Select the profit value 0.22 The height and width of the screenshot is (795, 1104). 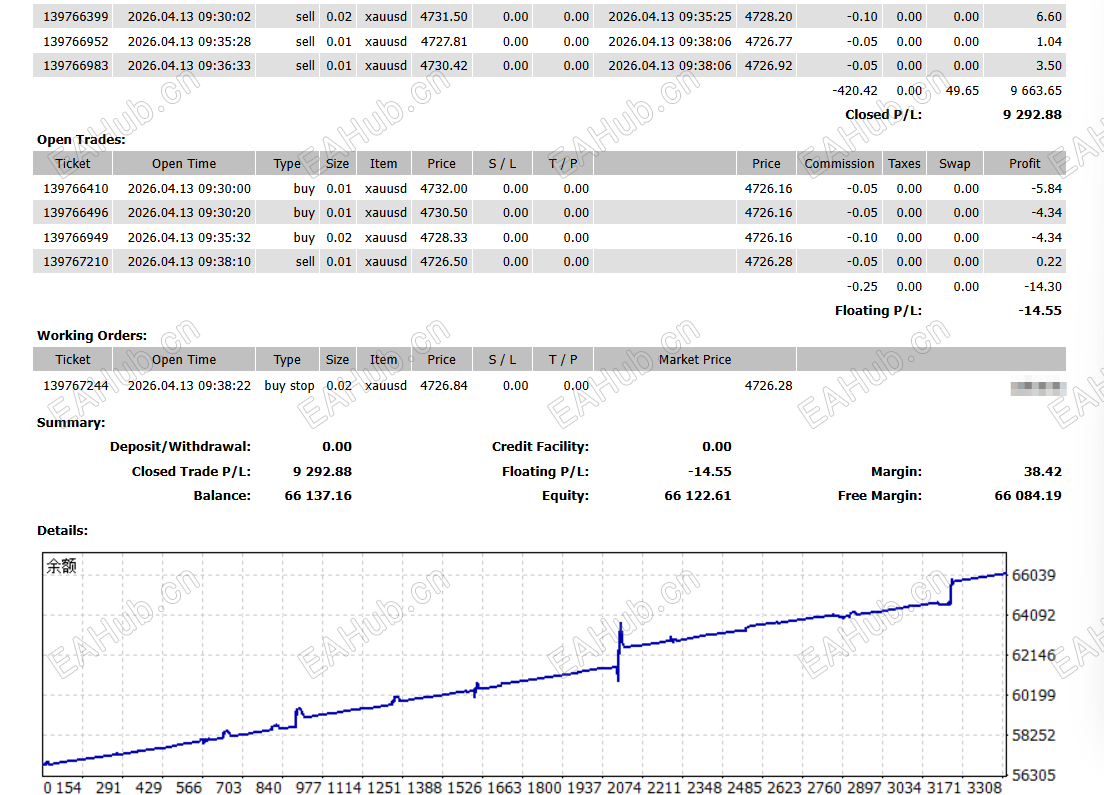click(1049, 262)
